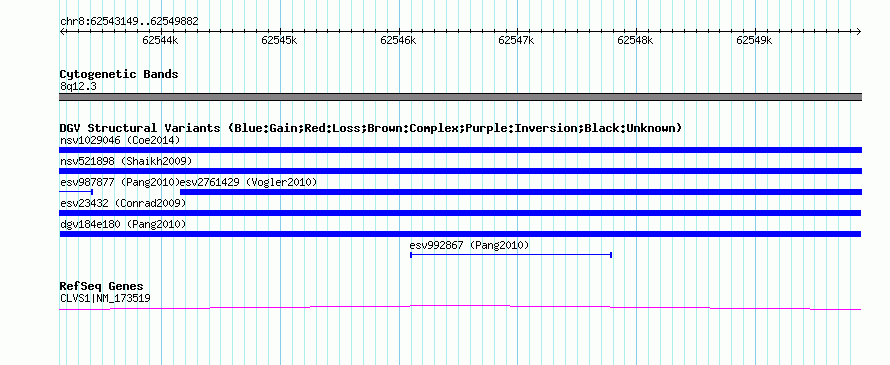Select the gray 8q12.3 cytogenetic band bar

click(x=460, y=97)
